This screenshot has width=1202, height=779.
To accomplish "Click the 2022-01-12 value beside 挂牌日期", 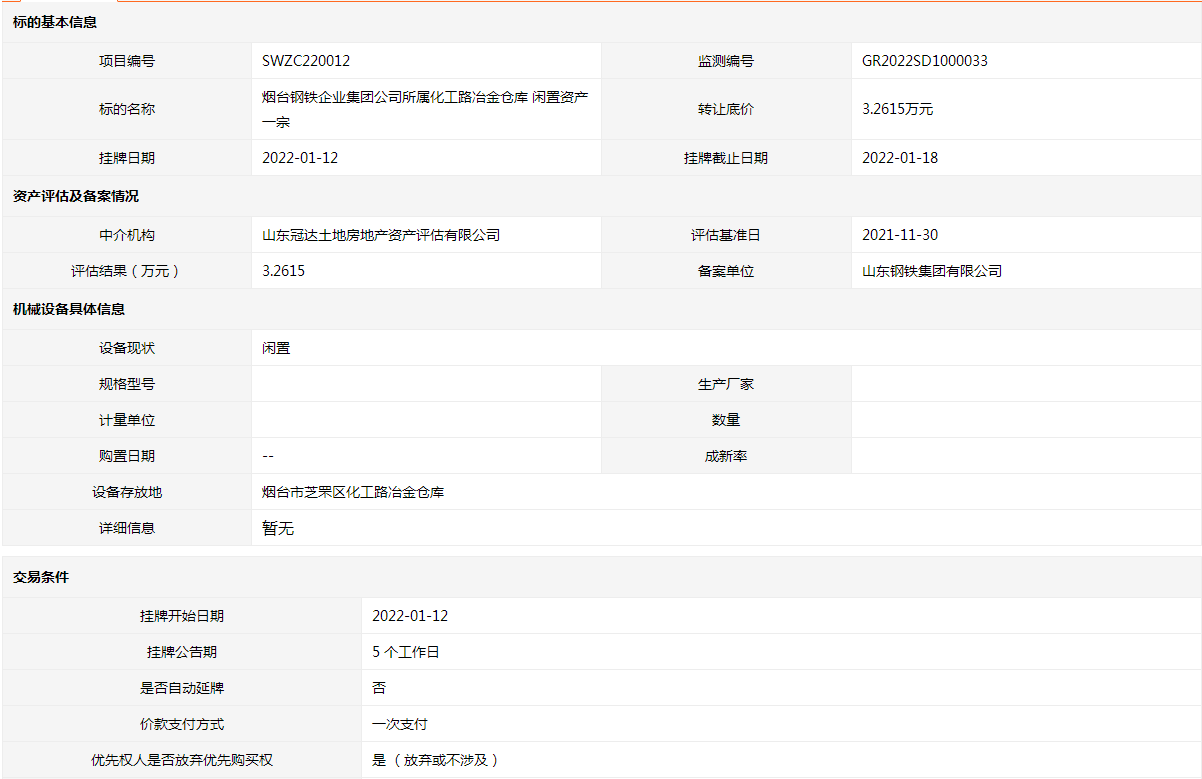I will coord(300,158).
